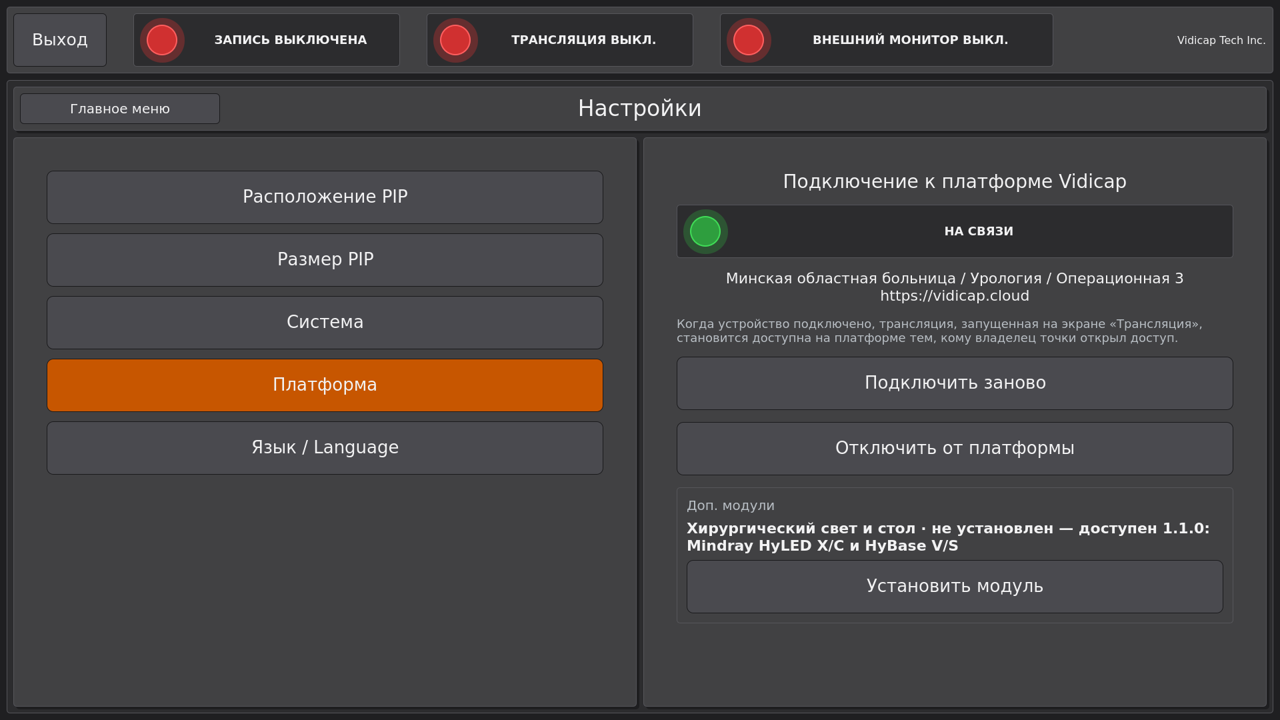Viewport: 1280px width, 720px height.
Task: Click the https://vidicap.cloud address
Action: (955, 296)
